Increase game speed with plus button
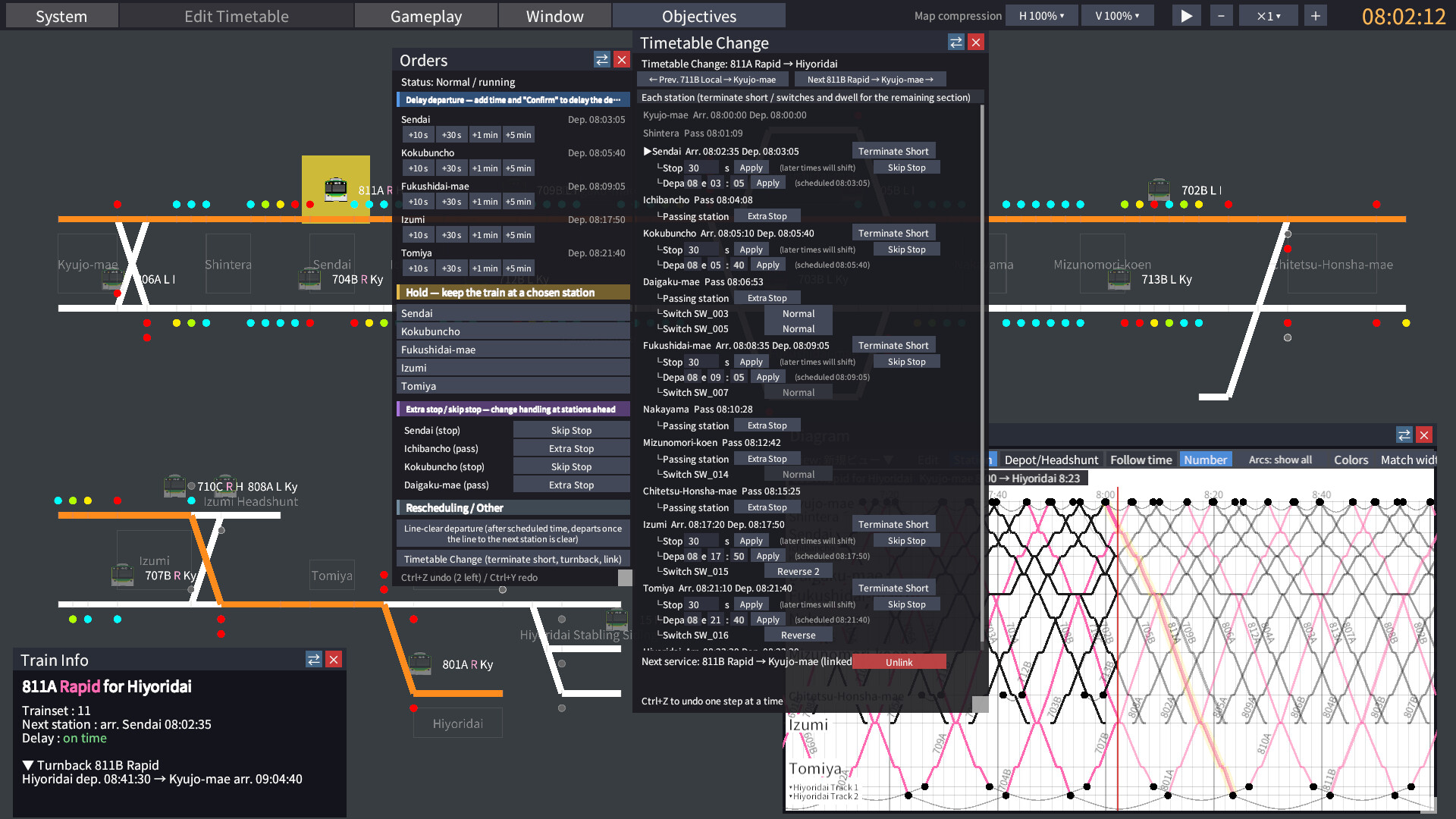The image size is (1456, 819). click(x=1315, y=16)
